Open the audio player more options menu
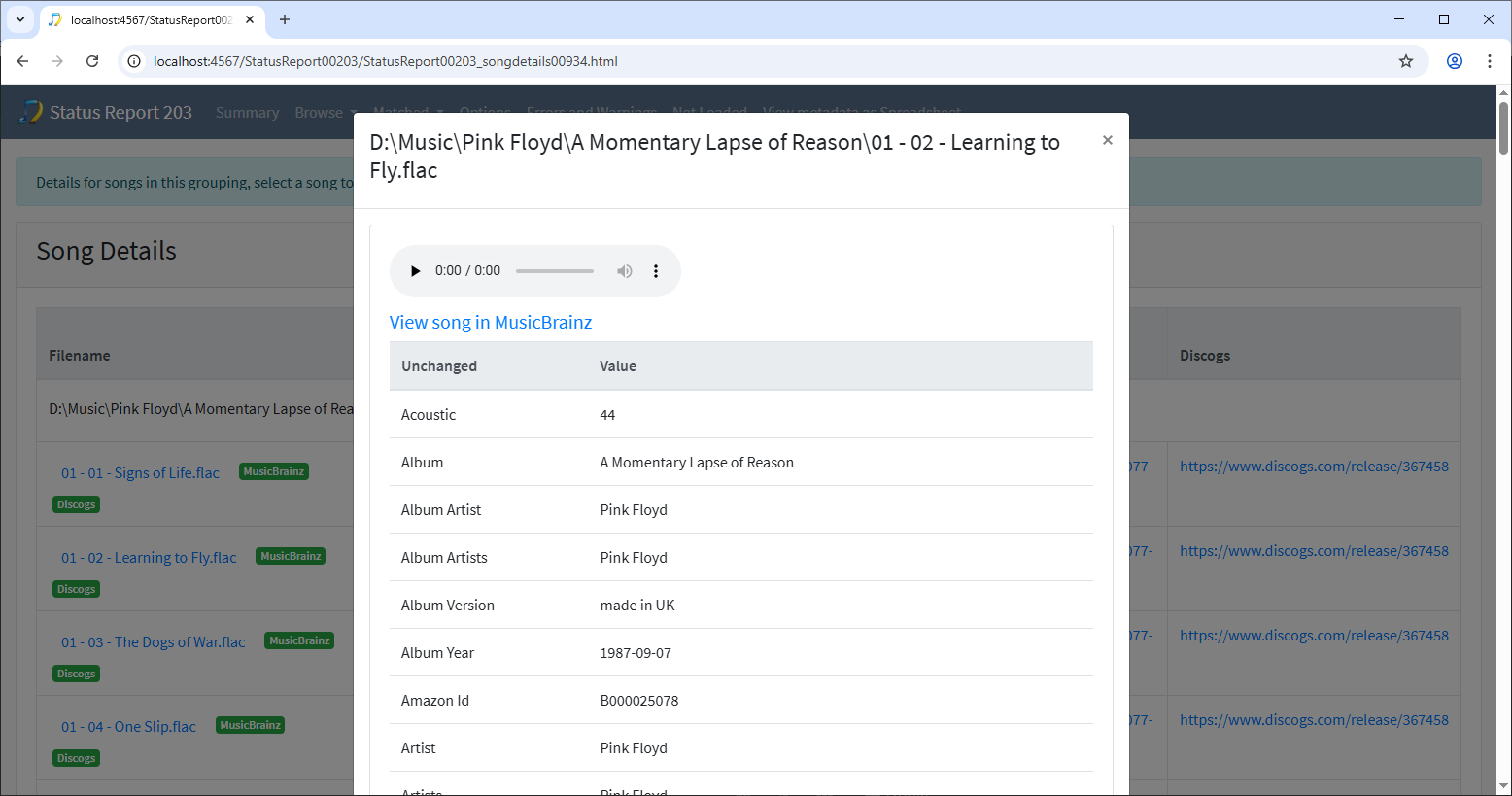 coord(656,271)
